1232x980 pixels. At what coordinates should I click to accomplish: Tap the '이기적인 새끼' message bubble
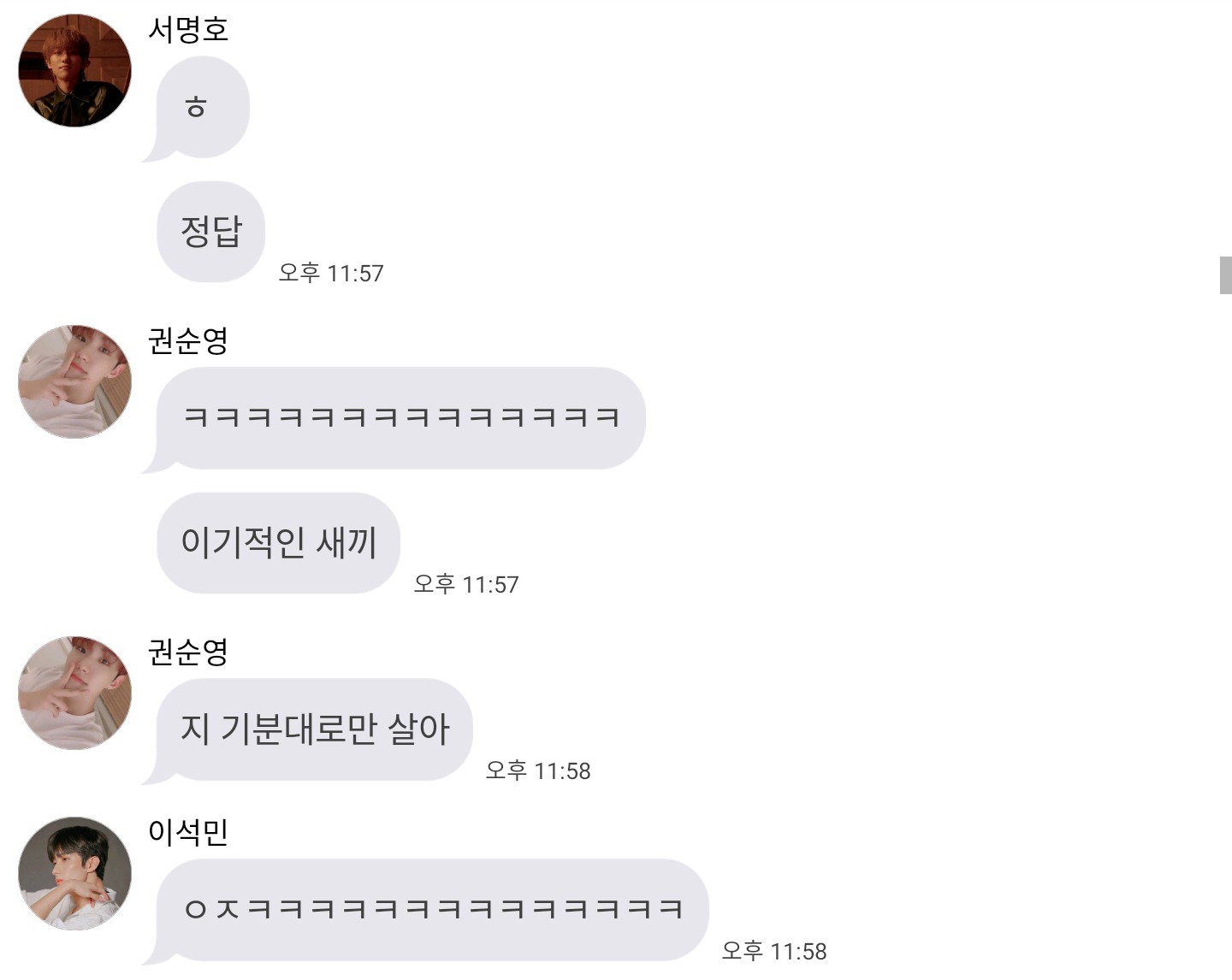click(279, 543)
